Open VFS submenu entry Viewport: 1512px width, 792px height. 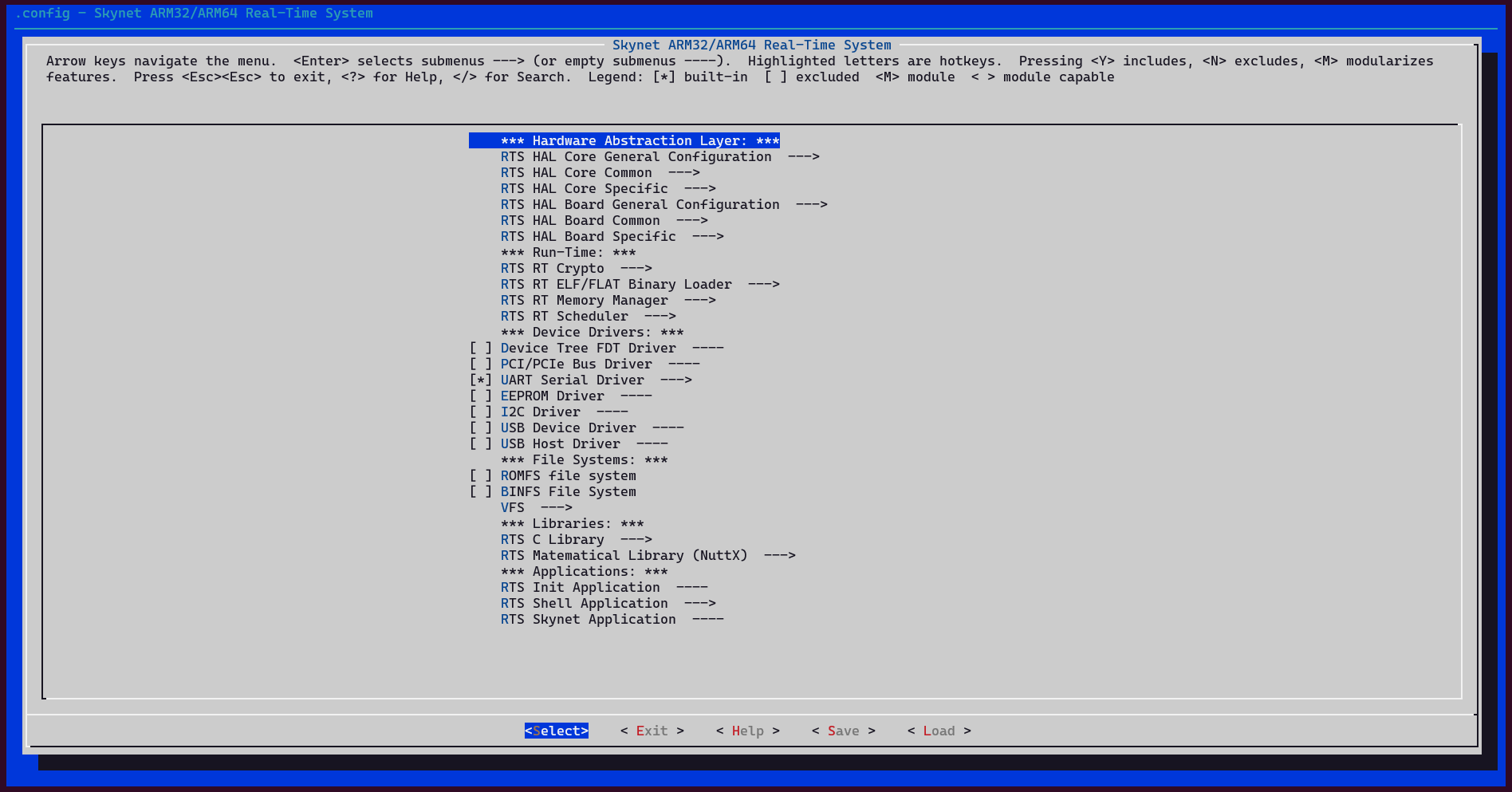point(537,508)
